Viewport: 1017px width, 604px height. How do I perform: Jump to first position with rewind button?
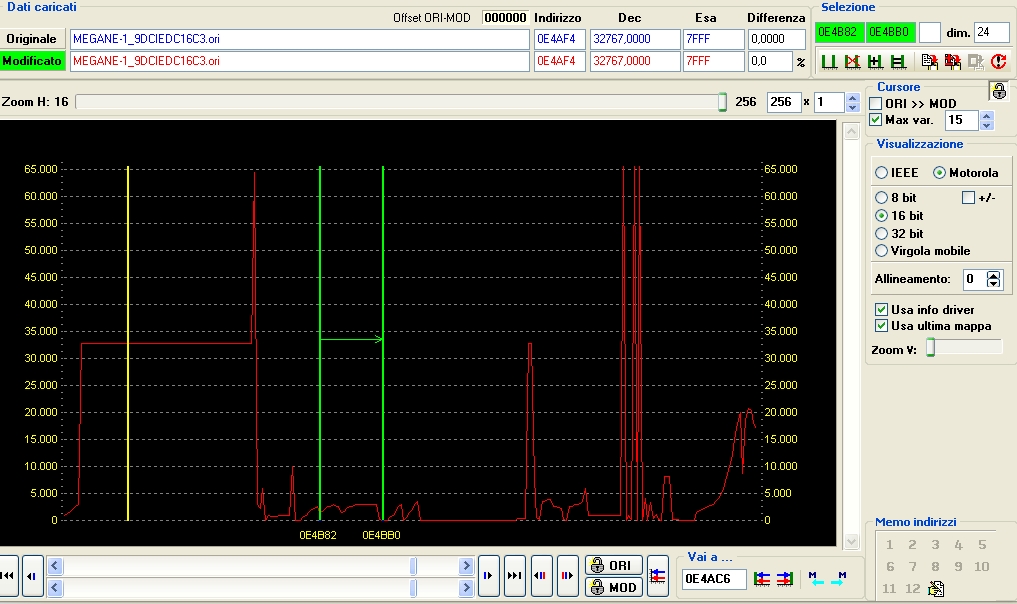pyautogui.click(x=8, y=575)
